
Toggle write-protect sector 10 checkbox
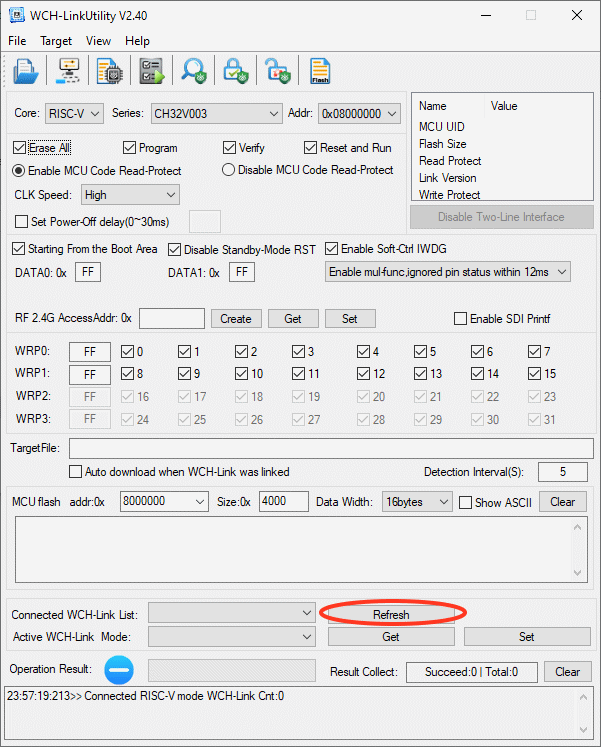coord(241,374)
